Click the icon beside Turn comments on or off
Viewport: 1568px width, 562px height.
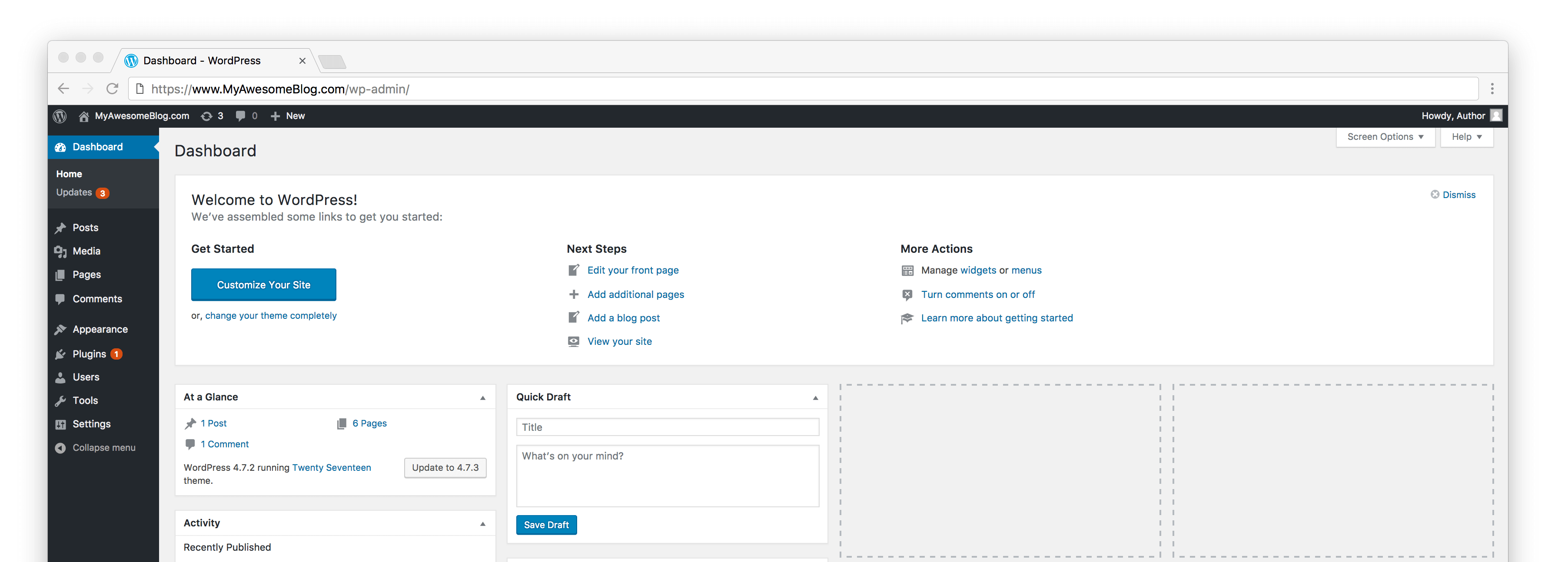coord(907,295)
